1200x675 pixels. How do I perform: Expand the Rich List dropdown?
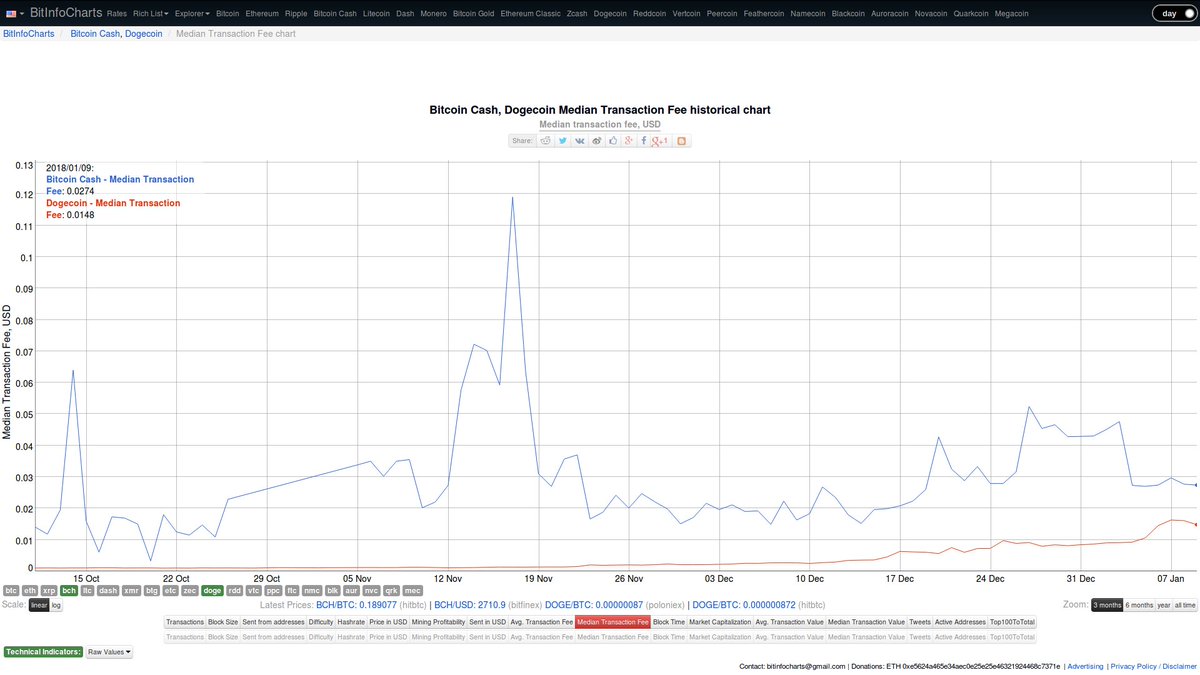[x=152, y=14]
